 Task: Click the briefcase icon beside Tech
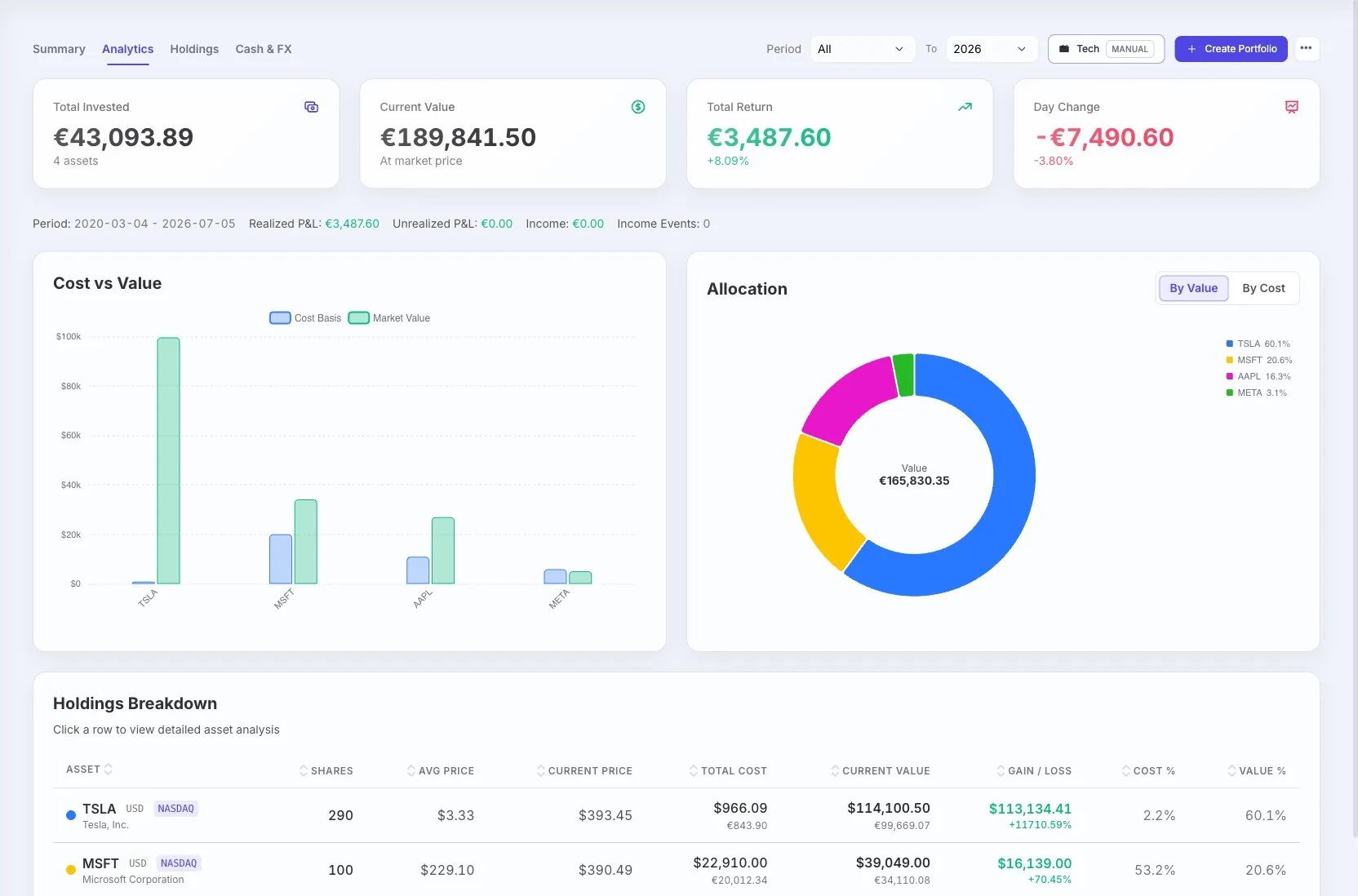pos(1064,49)
